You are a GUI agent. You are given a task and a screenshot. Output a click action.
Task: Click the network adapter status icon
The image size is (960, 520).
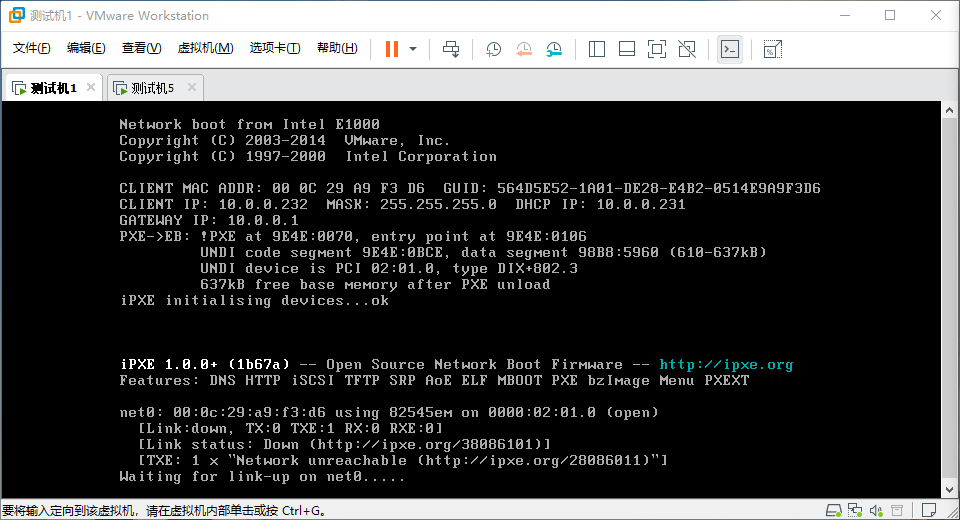(x=855, y=510)
